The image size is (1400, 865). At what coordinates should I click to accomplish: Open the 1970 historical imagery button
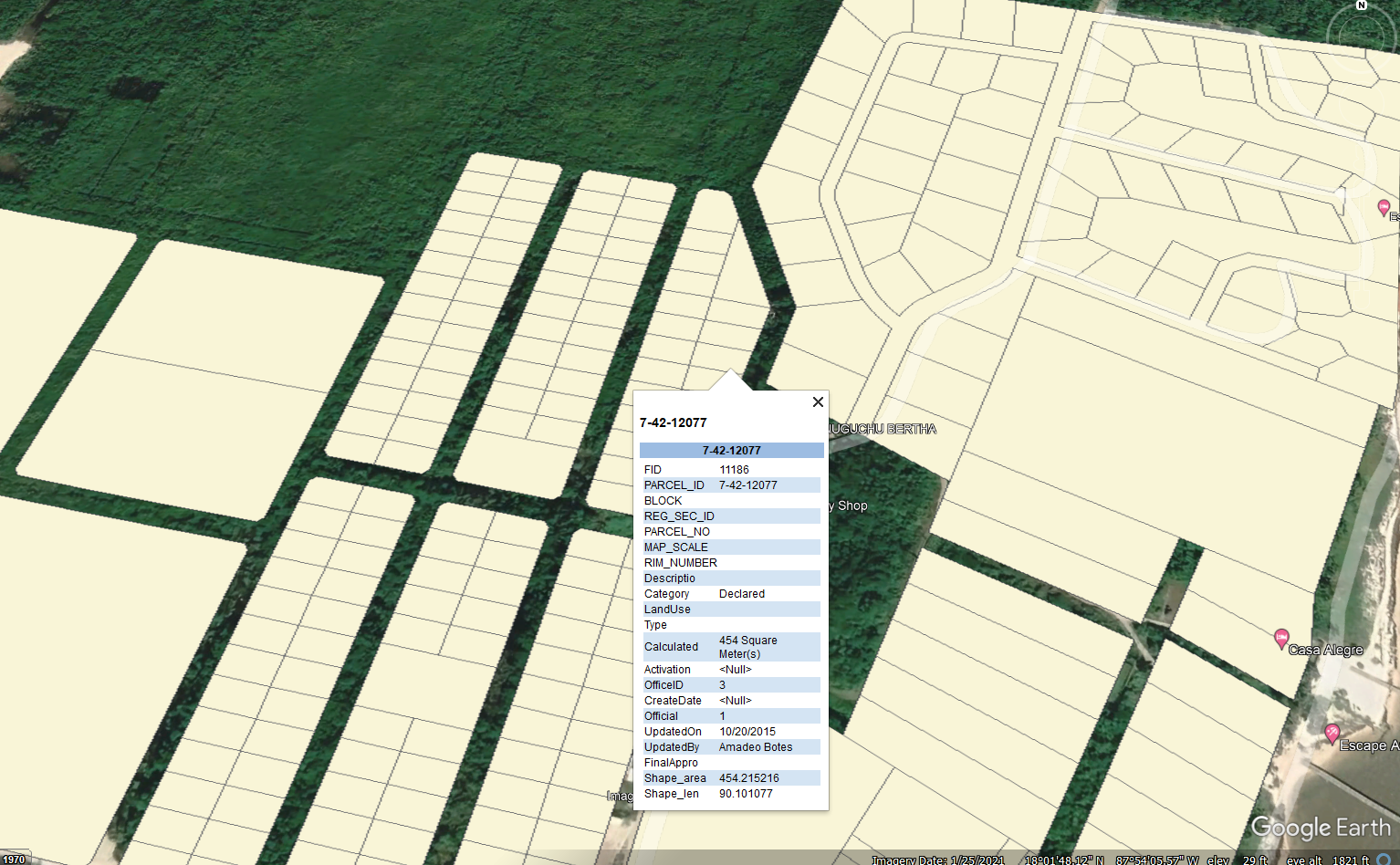pos(14,859)
